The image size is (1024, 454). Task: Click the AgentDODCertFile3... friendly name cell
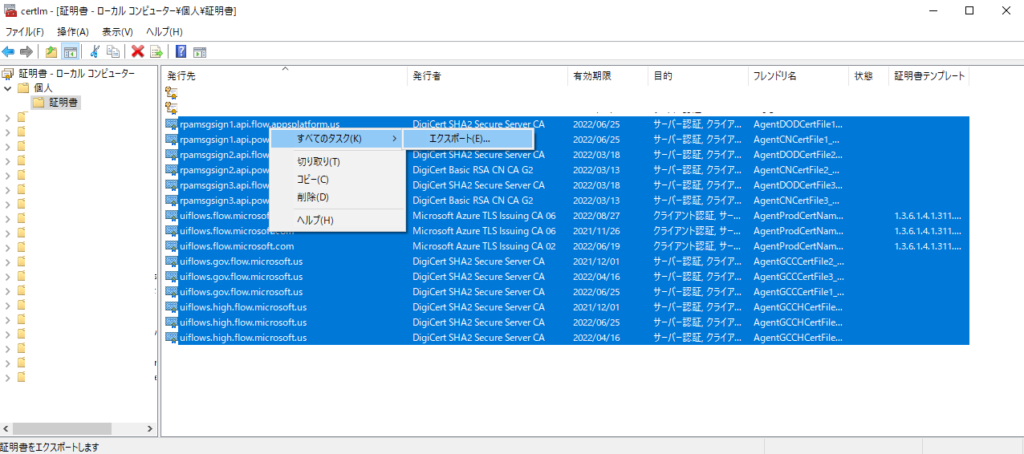click(x=798, y=185)
